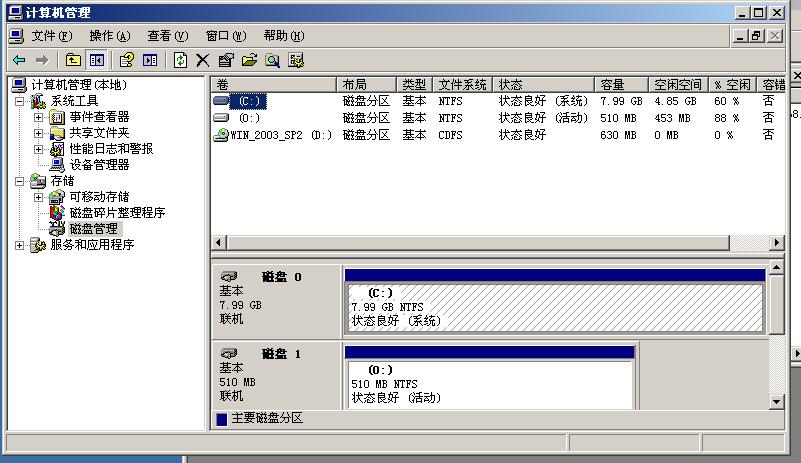This screenshot has height=463, width=801.
Task: Open the Properties toolbar icon
Action: pyautogui.click(x=225, y=60)
